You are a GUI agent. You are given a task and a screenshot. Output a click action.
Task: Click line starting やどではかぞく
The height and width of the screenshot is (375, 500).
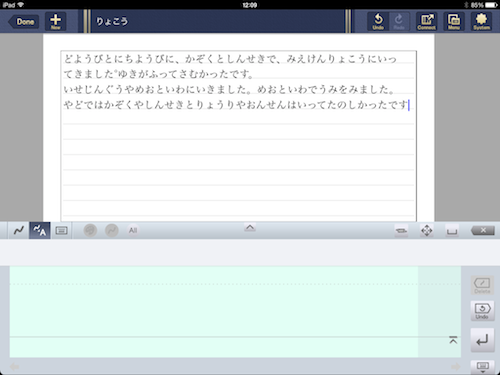point(236,105)
